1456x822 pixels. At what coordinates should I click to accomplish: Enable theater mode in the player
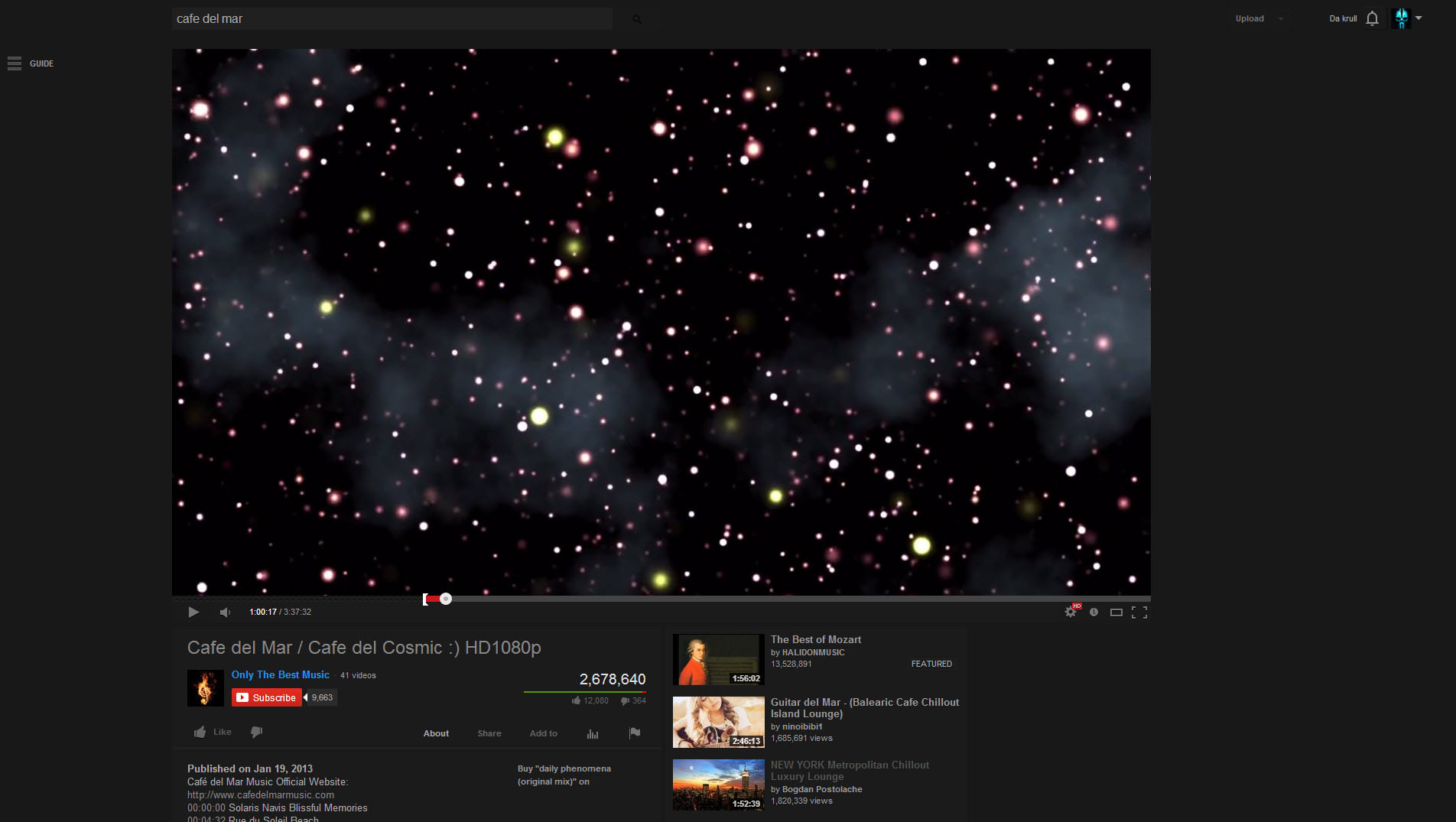[x=1116, y=612]
